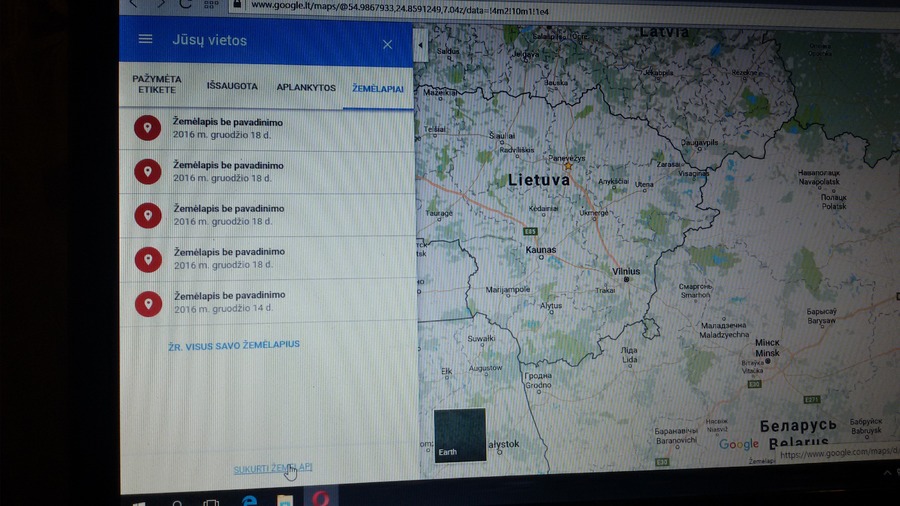This screenshot has width=900, height=506.
Task: Click the Tauragė label on map
Action: point(439,213)
